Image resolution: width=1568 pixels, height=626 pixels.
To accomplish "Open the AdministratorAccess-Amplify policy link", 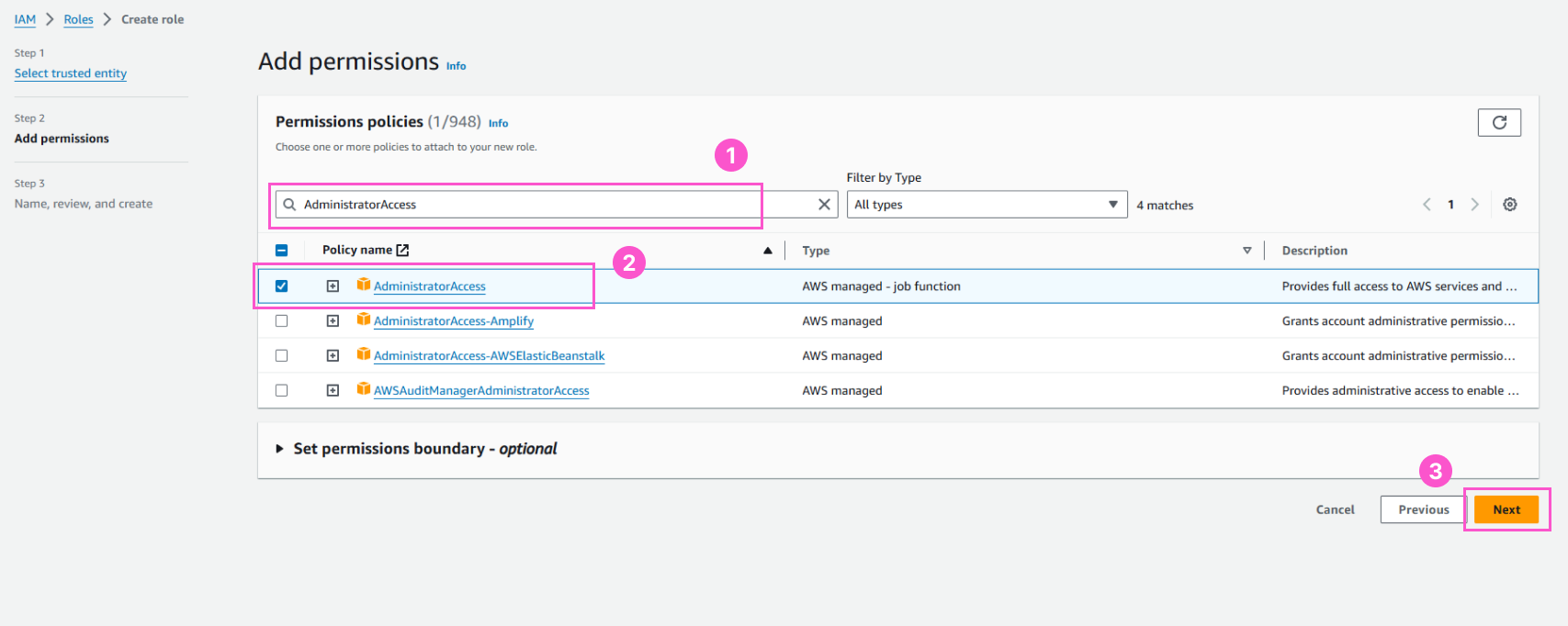I will click(x=454, y=321).
